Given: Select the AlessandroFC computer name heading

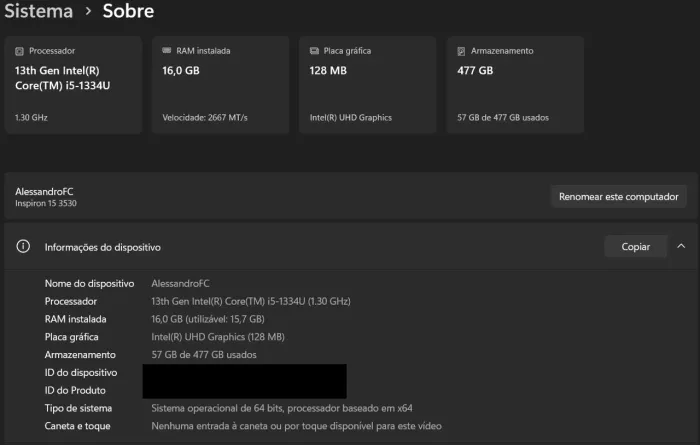Looking at the screenshot, I should (44, 191).
